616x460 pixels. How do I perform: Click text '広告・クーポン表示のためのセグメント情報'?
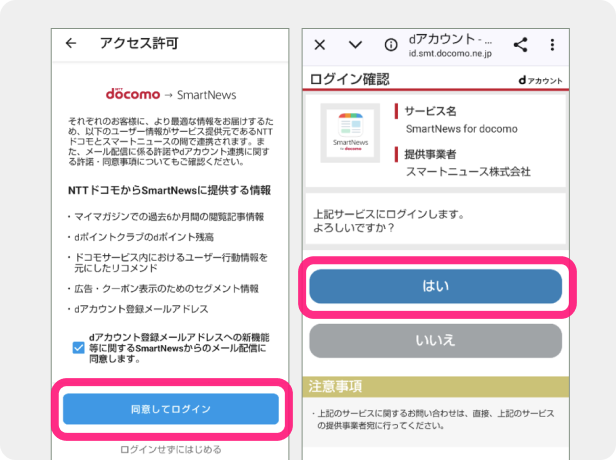(166, 289)
